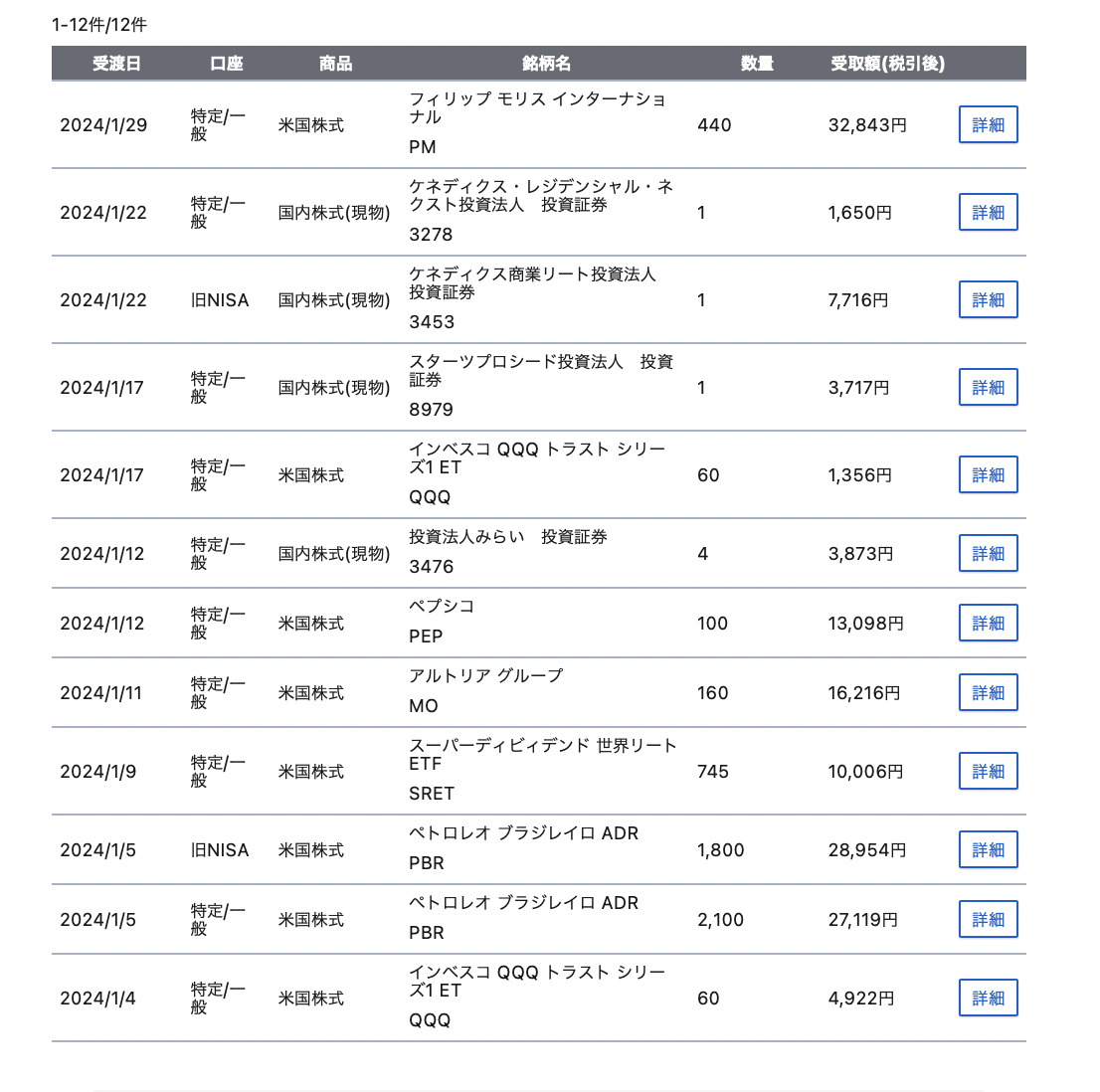Open 詳細 for ケネディクス商業リート 3453 row
Image resolution: width=1100 pixels, height=1092 pixels.
[x=988, y=299]
